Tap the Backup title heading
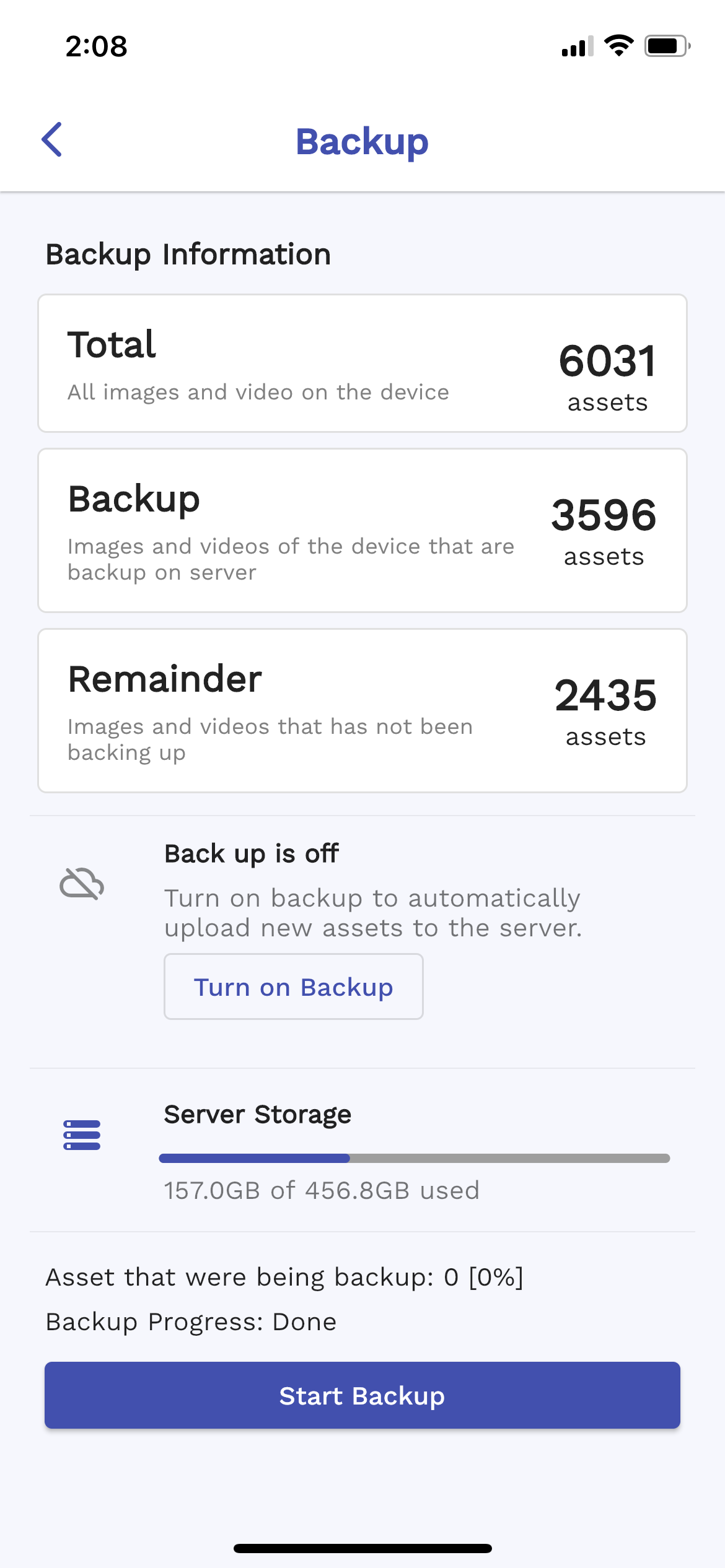 click(362, 141)
